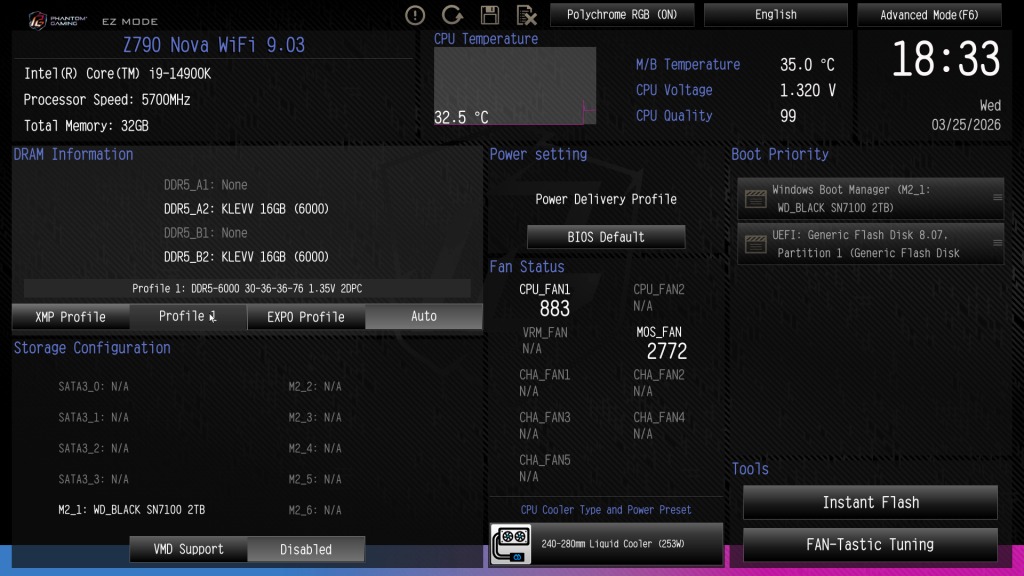Viewport: 1024px width, 576px height.
Task: Click CHA_FAN4 N/A reading
Action: (643, 434)
